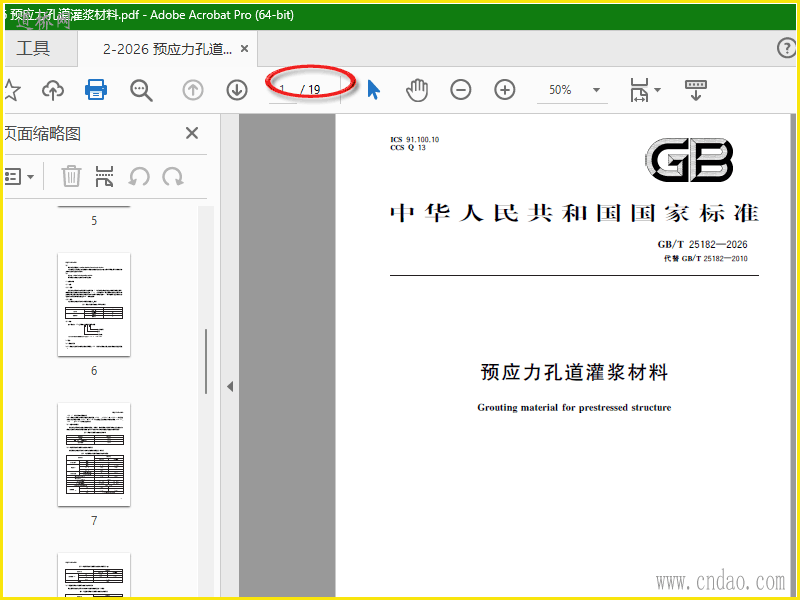Collapse the left navigation pane arrow
800x600 pixels.
pyautogui.click(x=230, y=387)
